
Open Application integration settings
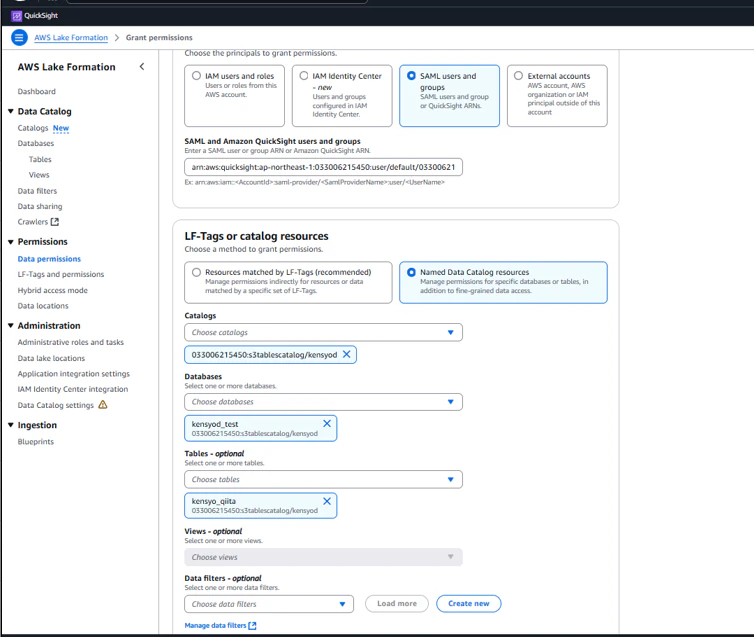[74, 374]
